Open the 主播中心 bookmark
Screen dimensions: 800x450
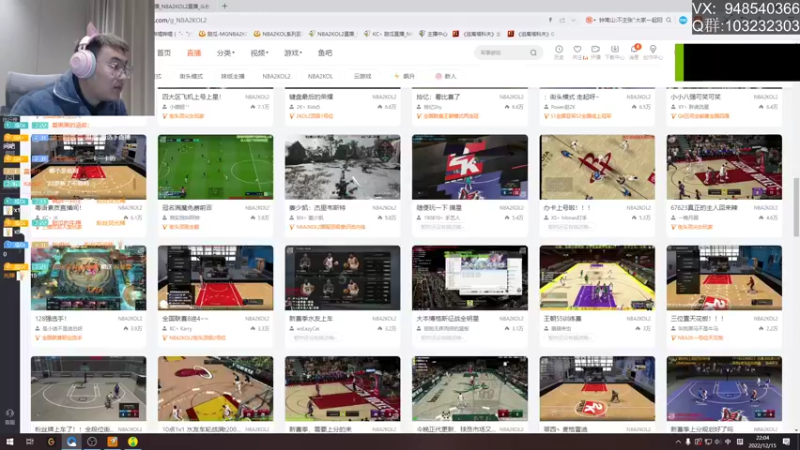(x=433, y=34)
